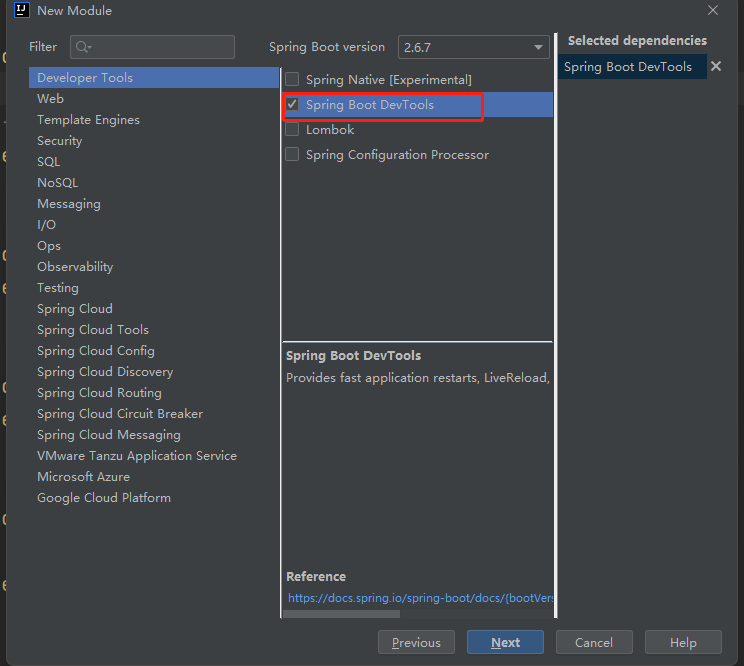Image resolution: width=744 pixels, height=666 pixels.
Task: Select the I/O category
Action: click(x=154, y=224)
